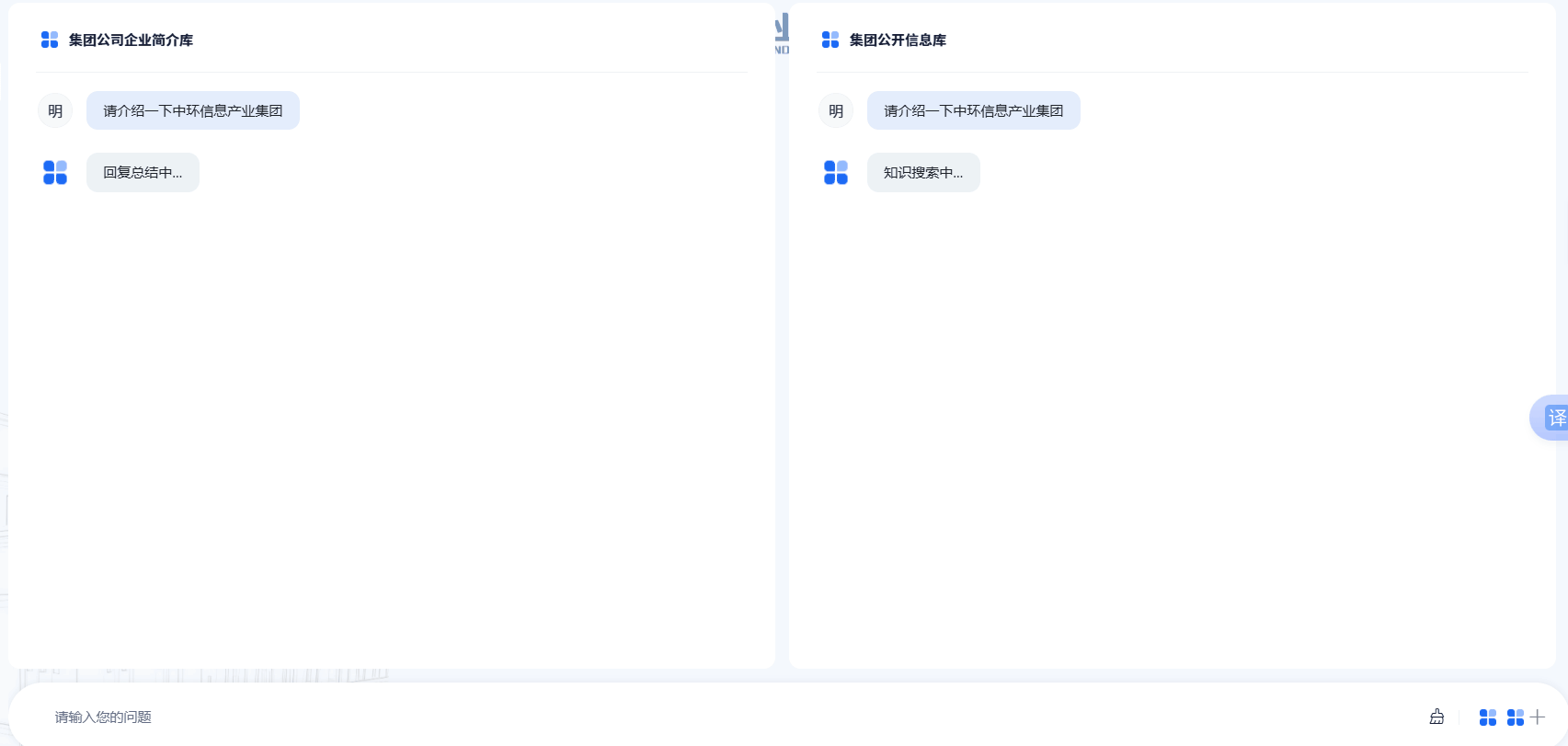Click the 明 user avatar in right panel
The width and height of the screenshot is (1568, 746).
click(836, 110)
